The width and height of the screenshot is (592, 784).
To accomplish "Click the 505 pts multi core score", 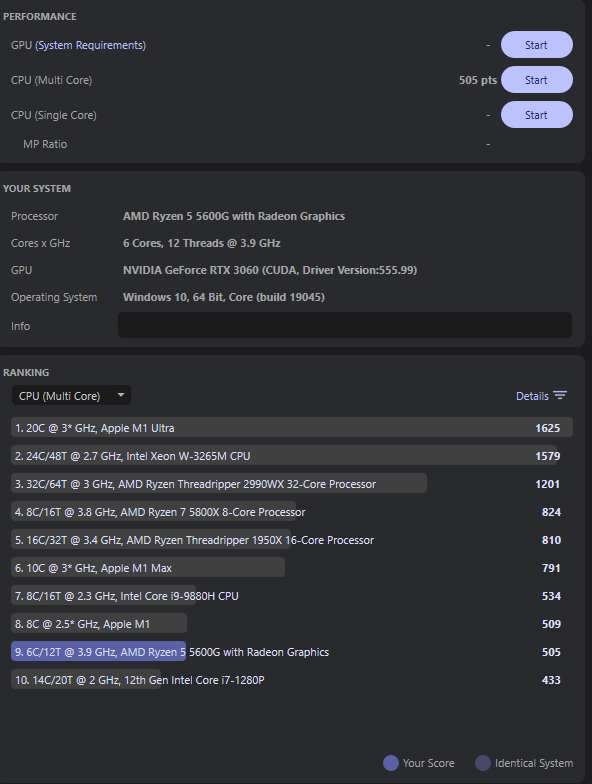I will point(478,80).
